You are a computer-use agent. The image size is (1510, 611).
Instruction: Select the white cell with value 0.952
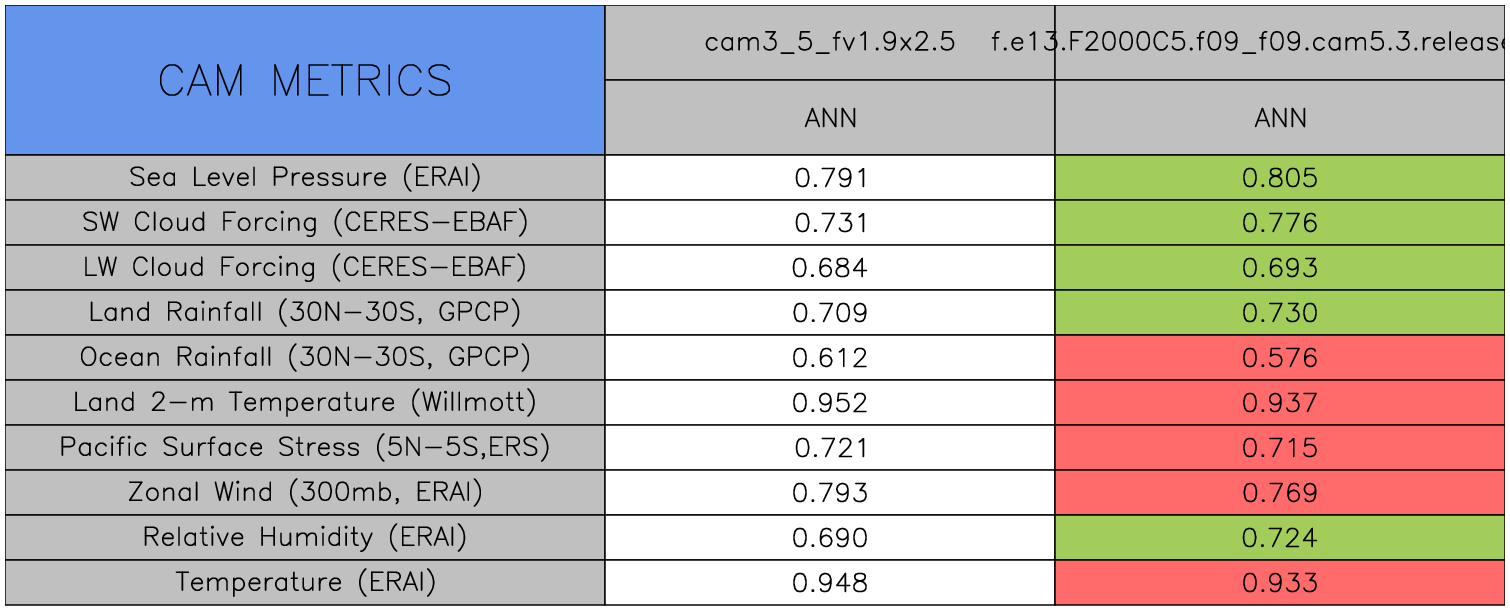(830, 403)
